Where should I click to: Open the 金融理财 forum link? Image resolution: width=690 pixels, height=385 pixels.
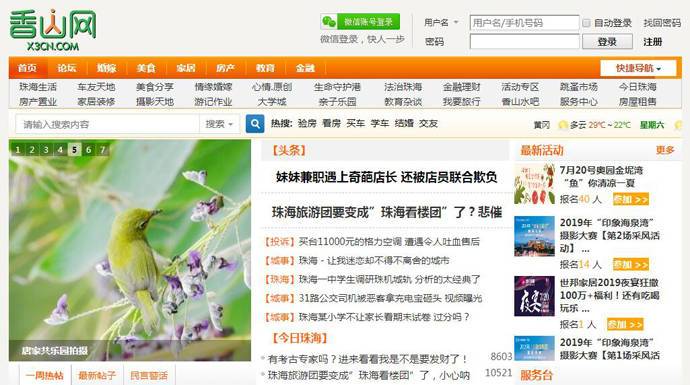click(462, 87)
